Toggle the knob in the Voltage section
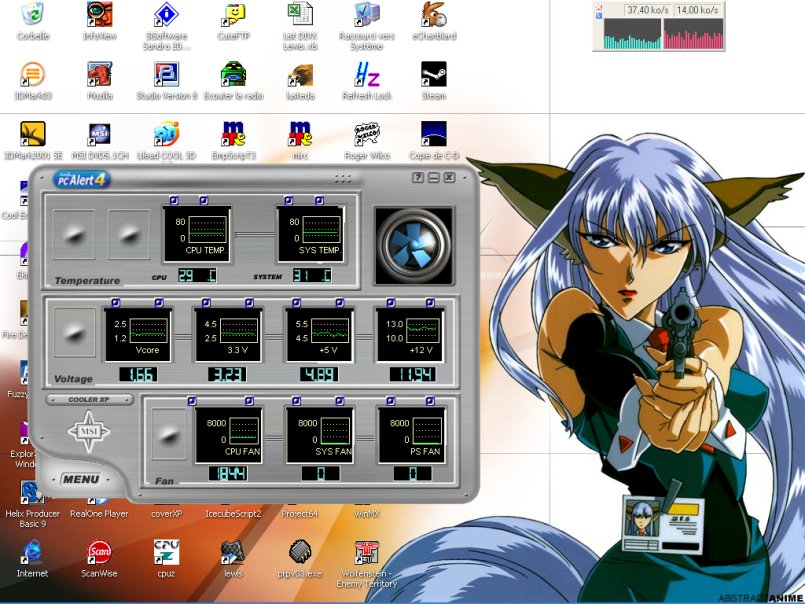Screen dimensions: 805x604 (x=75, y=333)
